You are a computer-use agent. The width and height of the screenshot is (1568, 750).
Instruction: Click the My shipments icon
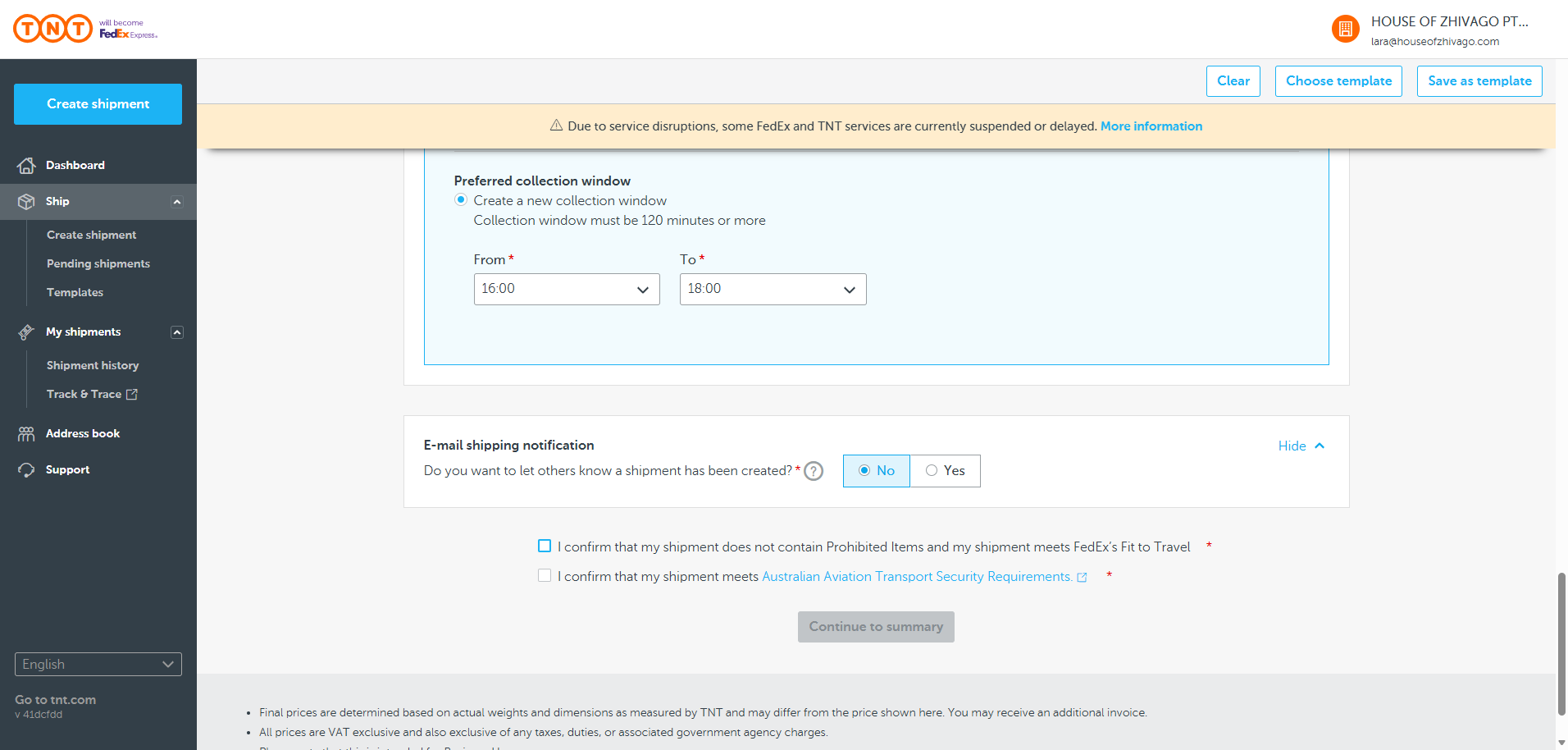26,332
